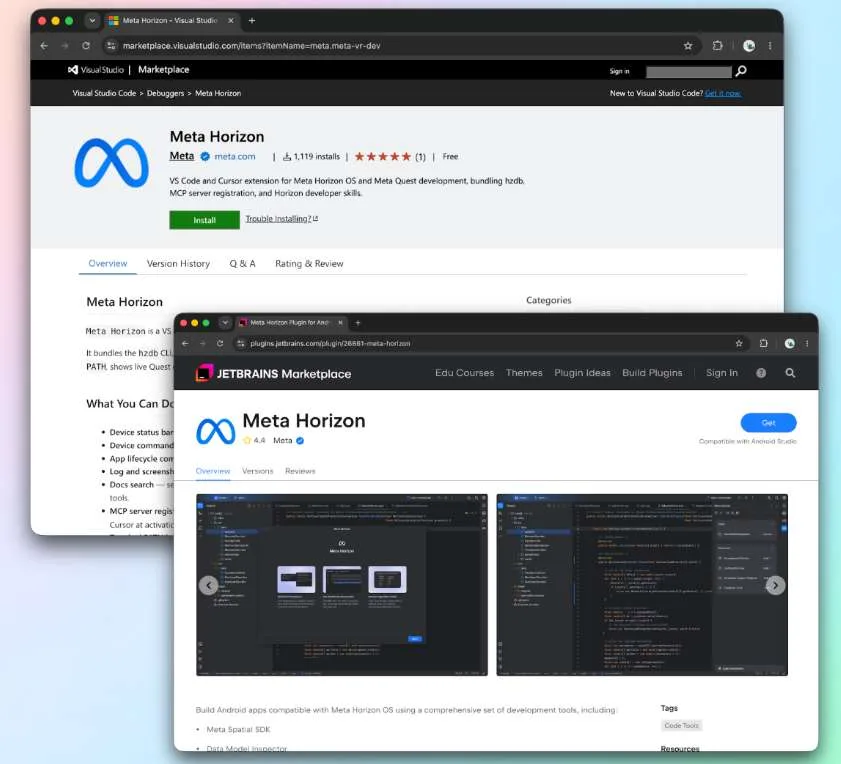
Task: Click next screenshot arrow in JetBrains carousel
Action: [775, 585]
